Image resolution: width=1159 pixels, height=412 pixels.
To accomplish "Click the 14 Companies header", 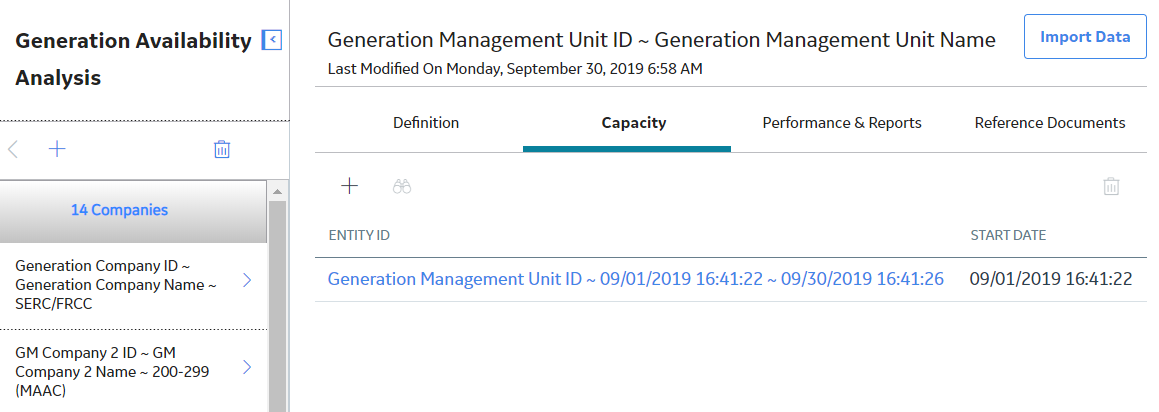I will (x=119, y=210).
